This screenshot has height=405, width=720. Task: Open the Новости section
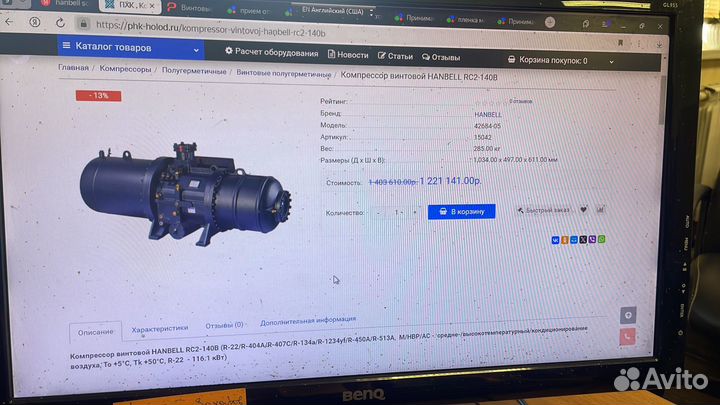(x=348, y=55)
